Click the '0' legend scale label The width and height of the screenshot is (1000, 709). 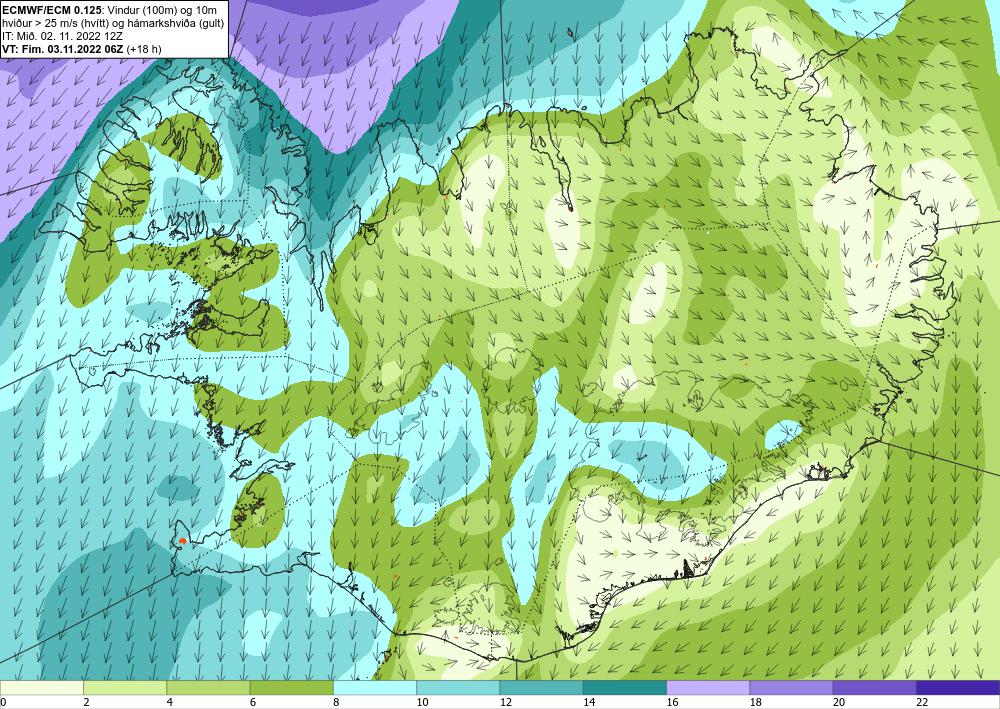(x=3, y=702)
